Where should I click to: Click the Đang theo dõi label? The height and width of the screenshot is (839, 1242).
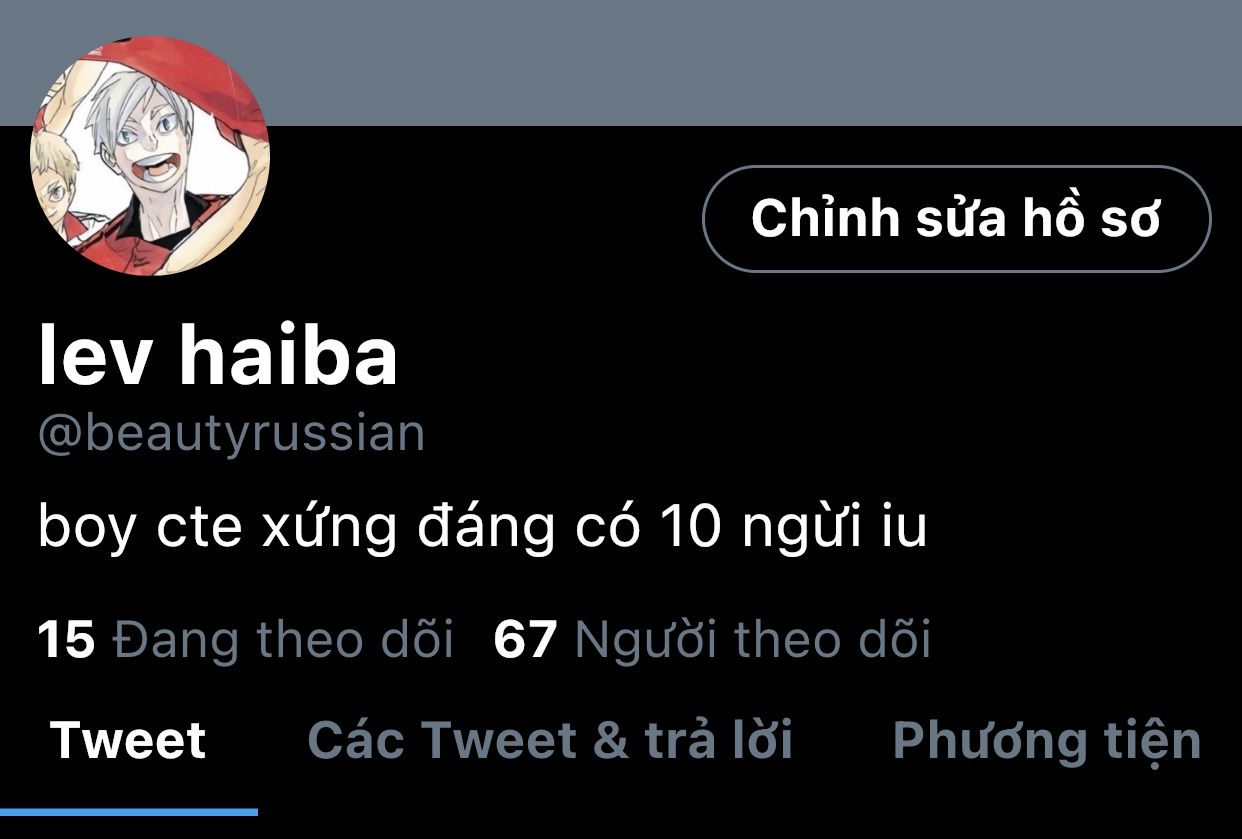pyautogui.click(x=283, y=640)
